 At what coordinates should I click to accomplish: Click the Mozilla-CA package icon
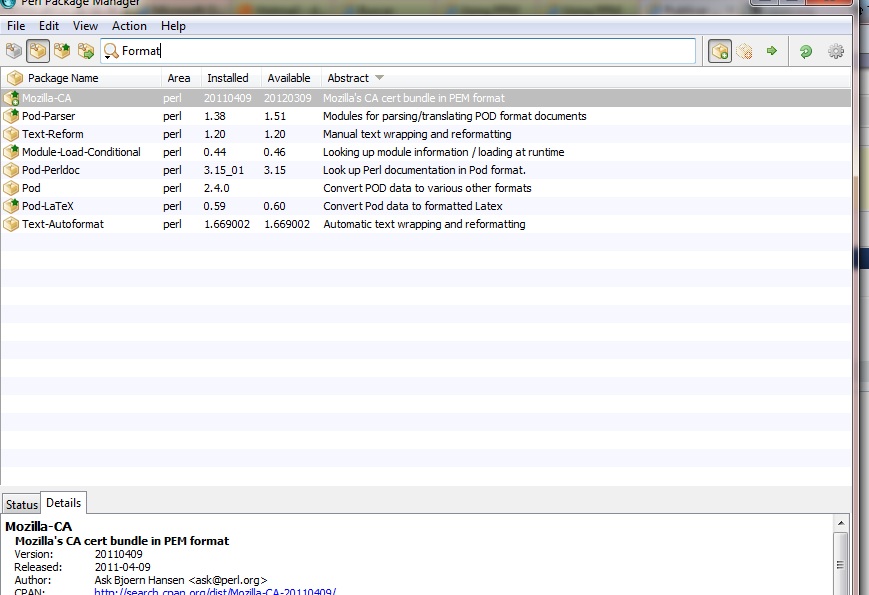(x=11, y=98)
